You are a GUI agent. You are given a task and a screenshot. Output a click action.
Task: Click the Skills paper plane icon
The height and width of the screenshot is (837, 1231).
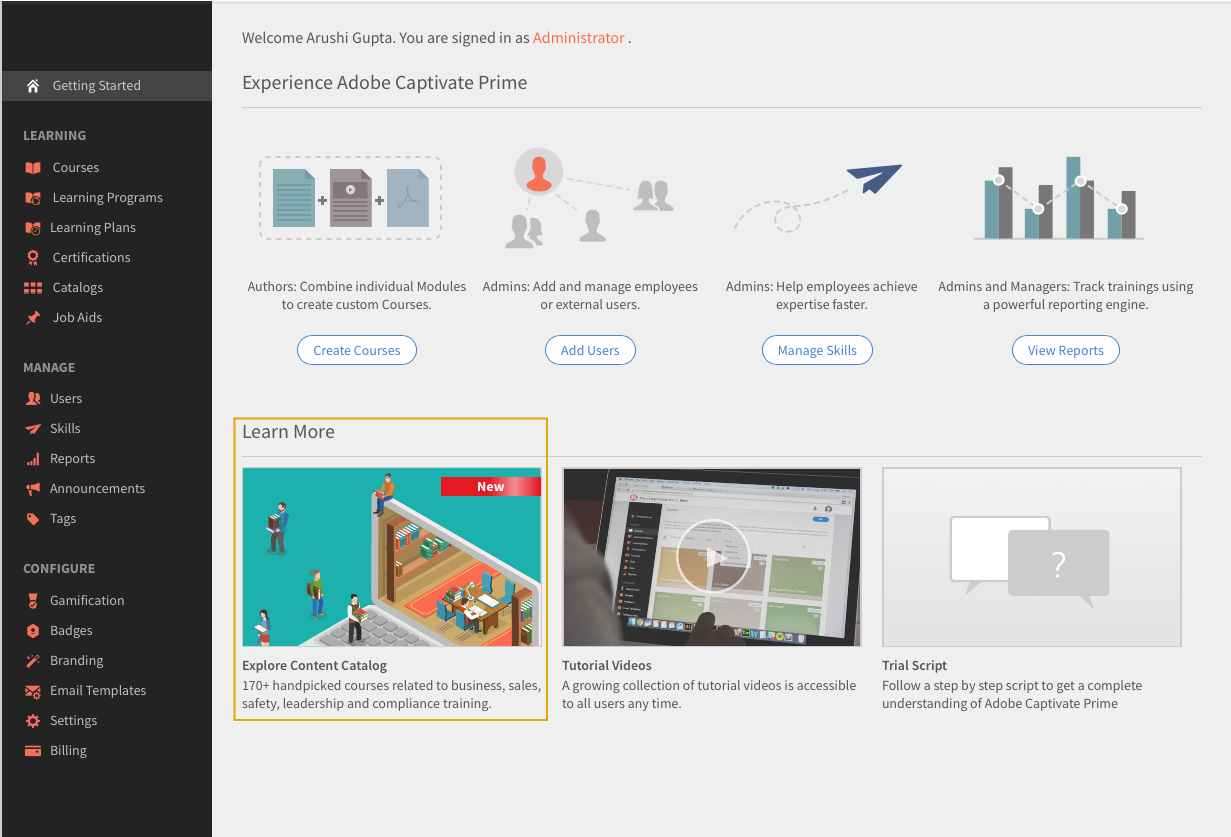tap(33, 429)
